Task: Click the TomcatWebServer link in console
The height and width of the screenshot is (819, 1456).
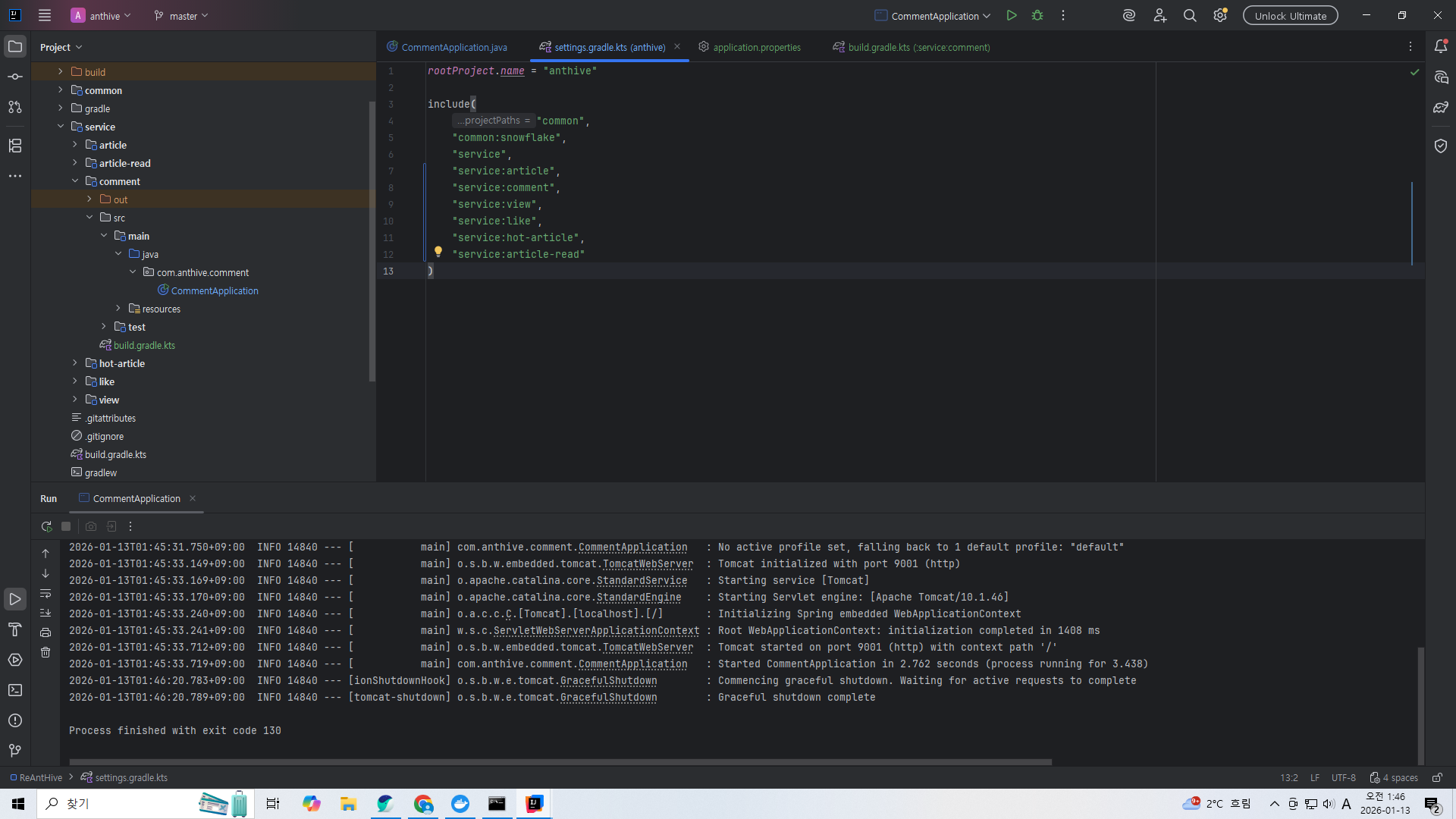Action: (x=648, y=563)
